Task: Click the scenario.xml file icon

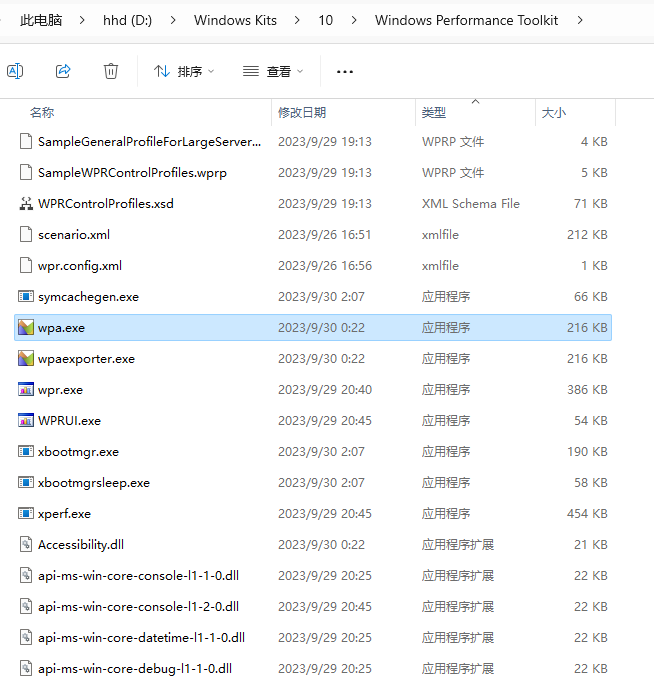Action: point(26,234)
